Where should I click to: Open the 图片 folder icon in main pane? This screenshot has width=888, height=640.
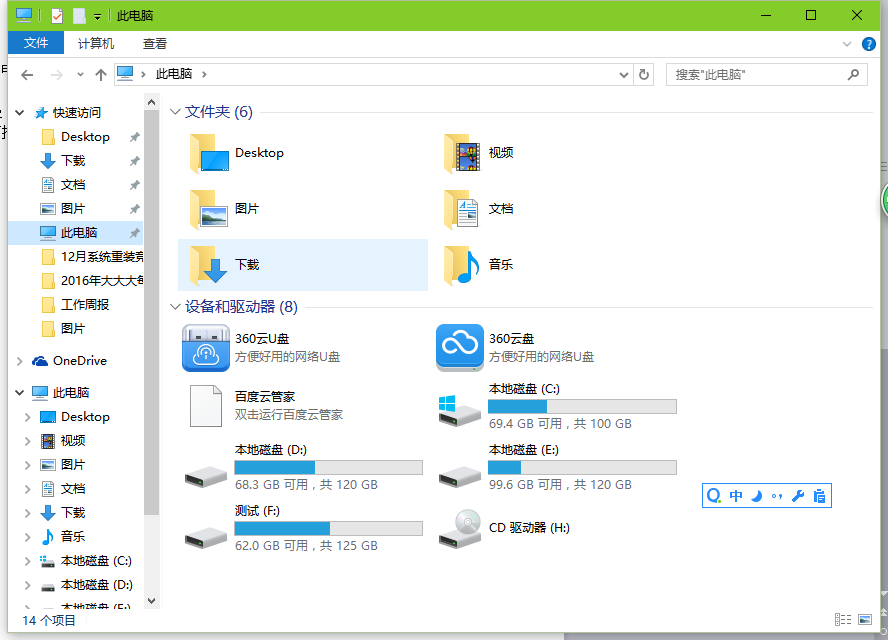(209, 209)
